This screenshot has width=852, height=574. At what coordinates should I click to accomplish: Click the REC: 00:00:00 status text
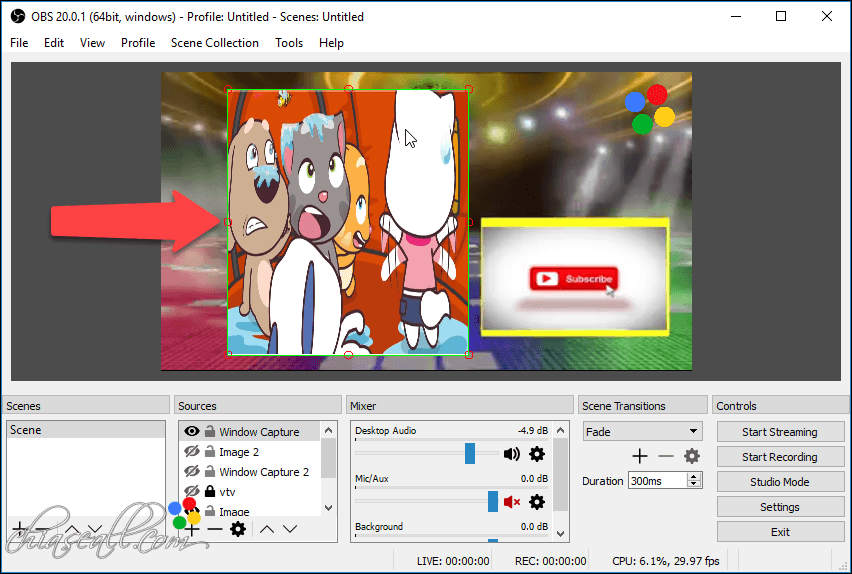click(x=550, y=561)
